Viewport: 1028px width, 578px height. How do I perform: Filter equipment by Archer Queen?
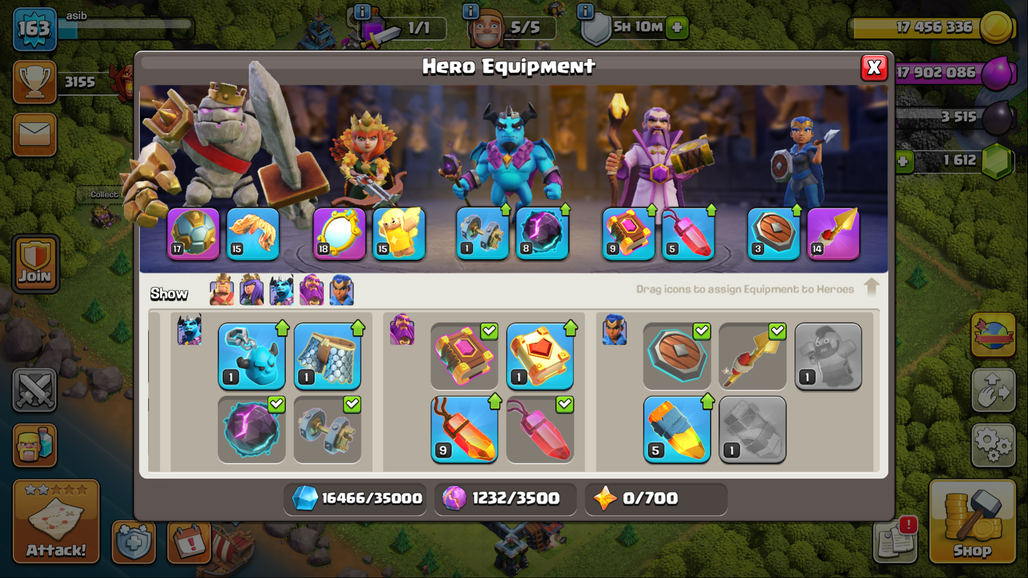[x=251, y=290]
